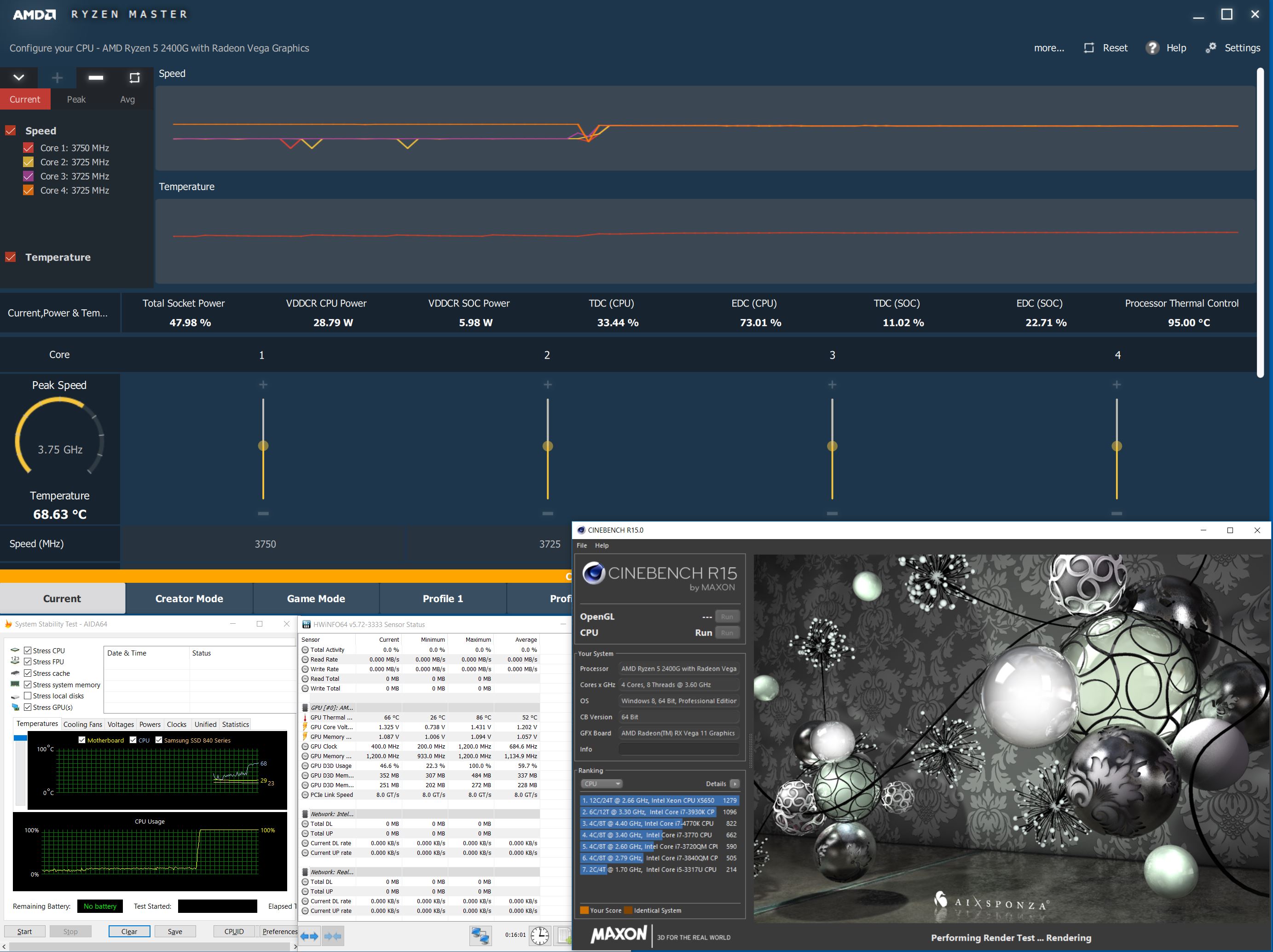Open Ryzen Master Settings gear icon
This screenshot has width=1273, height=952.
[x=1211, y=48]
